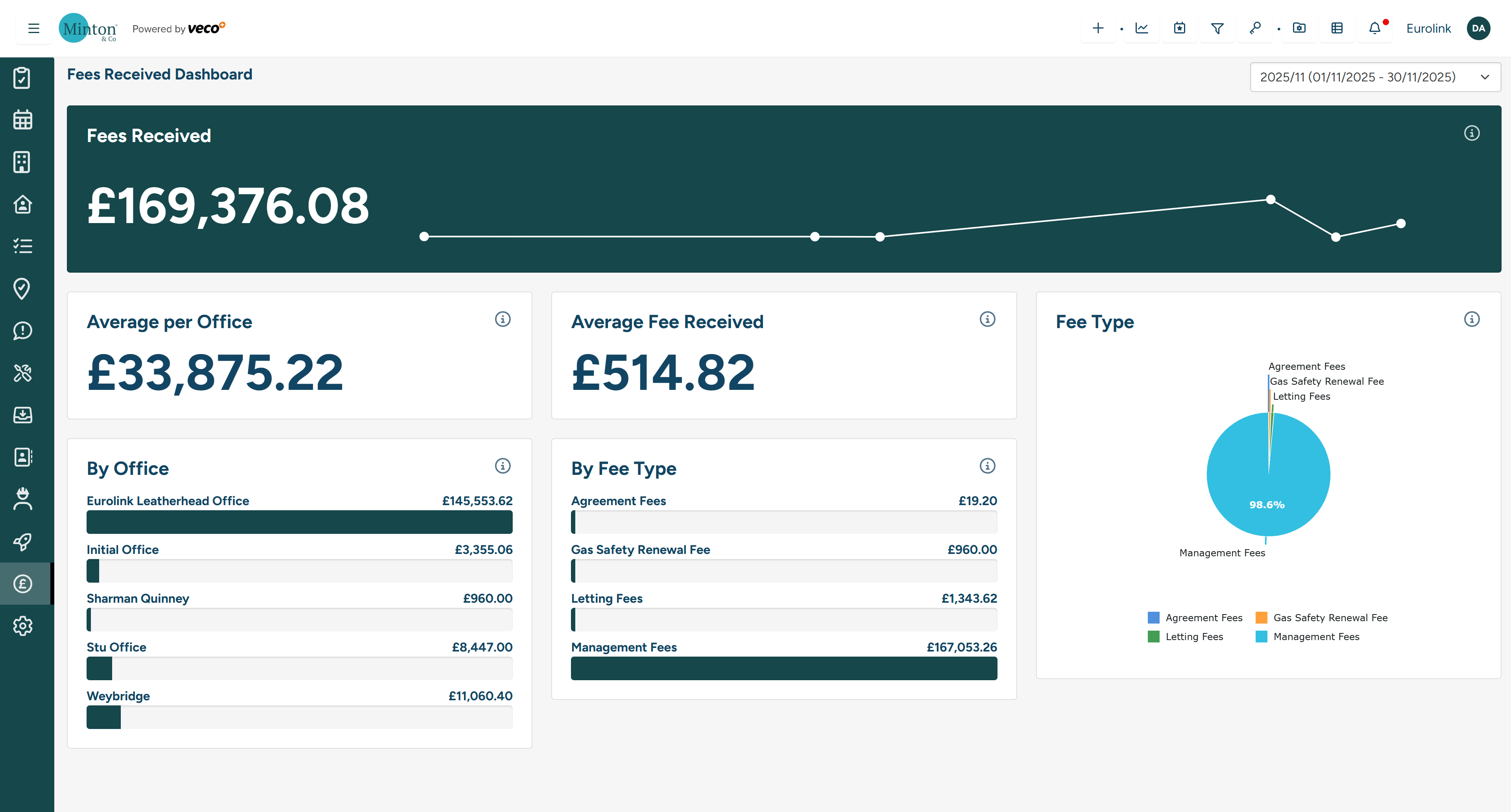
Task: Click maintenance tools sidebar icon
Action: pos(22,373)
